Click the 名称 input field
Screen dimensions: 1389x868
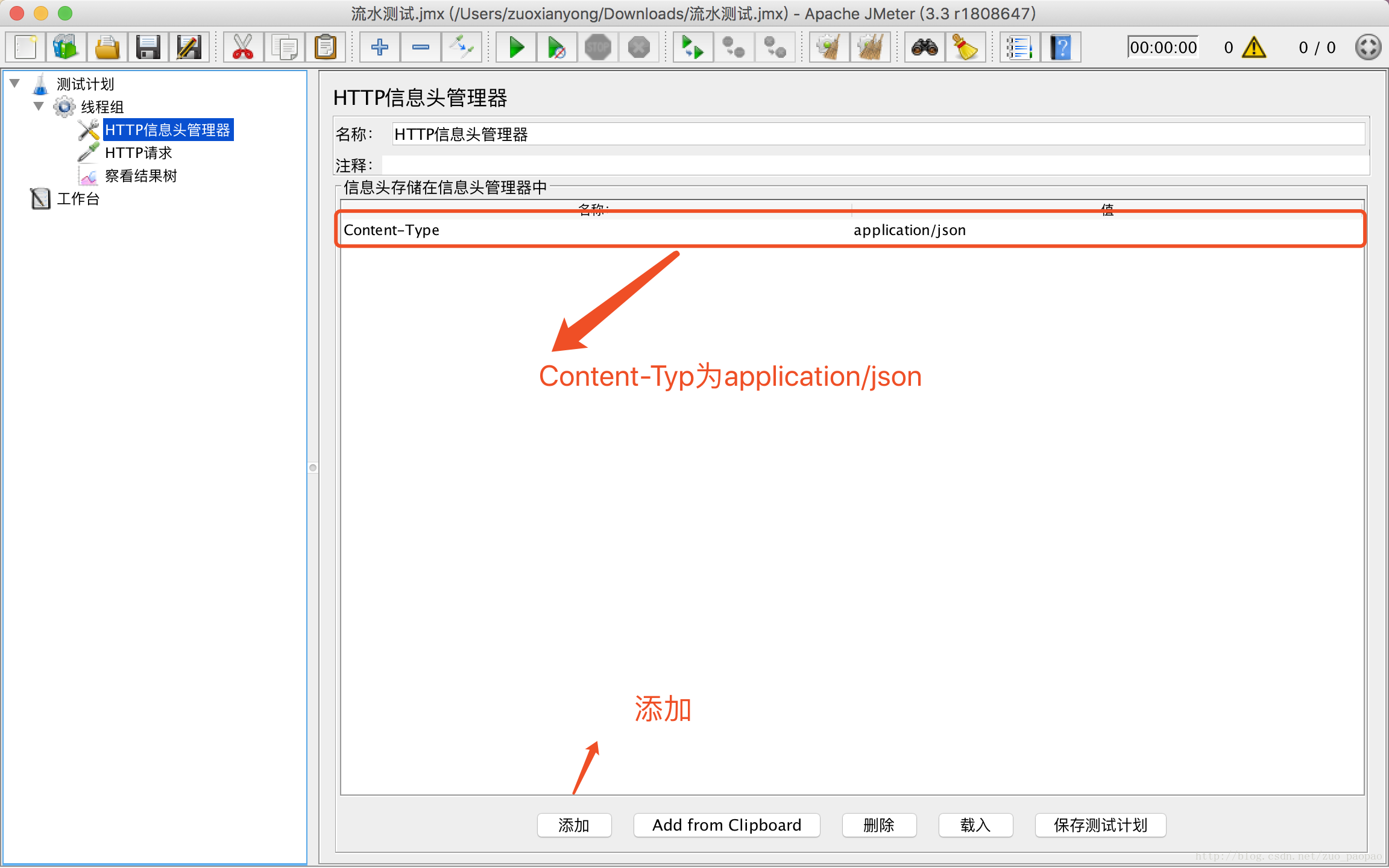878,134
